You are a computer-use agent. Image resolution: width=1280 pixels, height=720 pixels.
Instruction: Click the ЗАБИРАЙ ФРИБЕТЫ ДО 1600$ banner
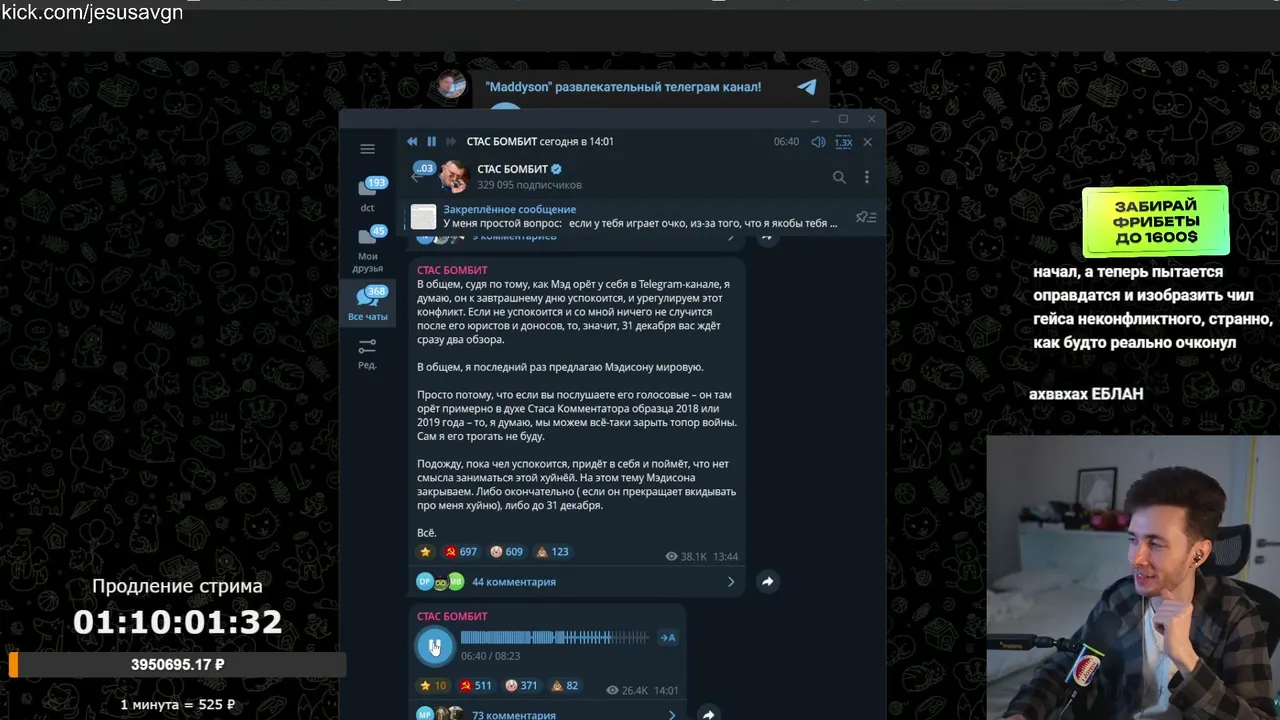(1155, 221)
